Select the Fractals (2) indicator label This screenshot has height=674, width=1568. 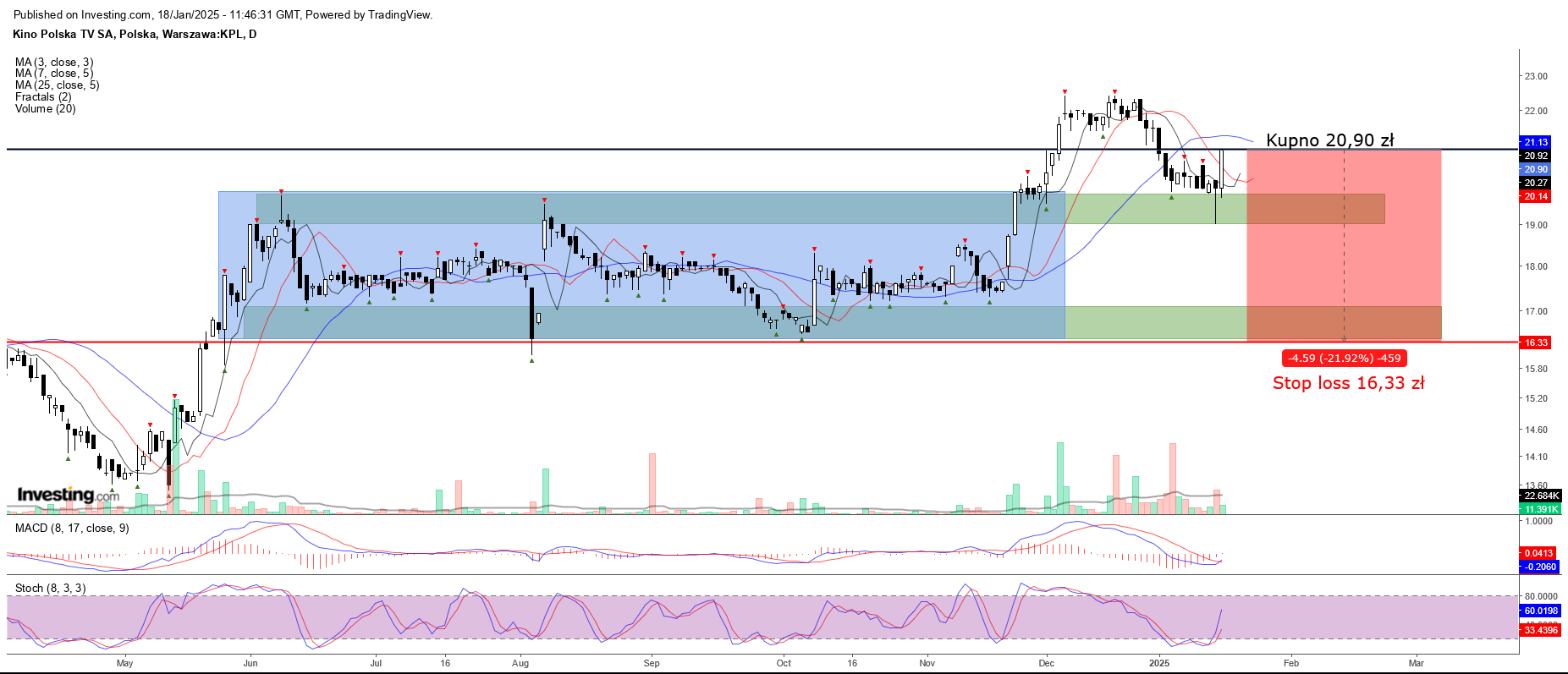coord(43,97)
